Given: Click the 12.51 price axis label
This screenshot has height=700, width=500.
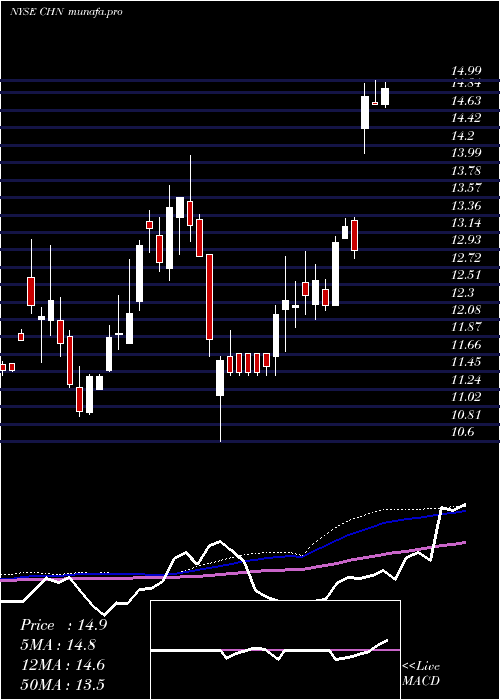Looking at the screenshot, I should click(466, 275).
